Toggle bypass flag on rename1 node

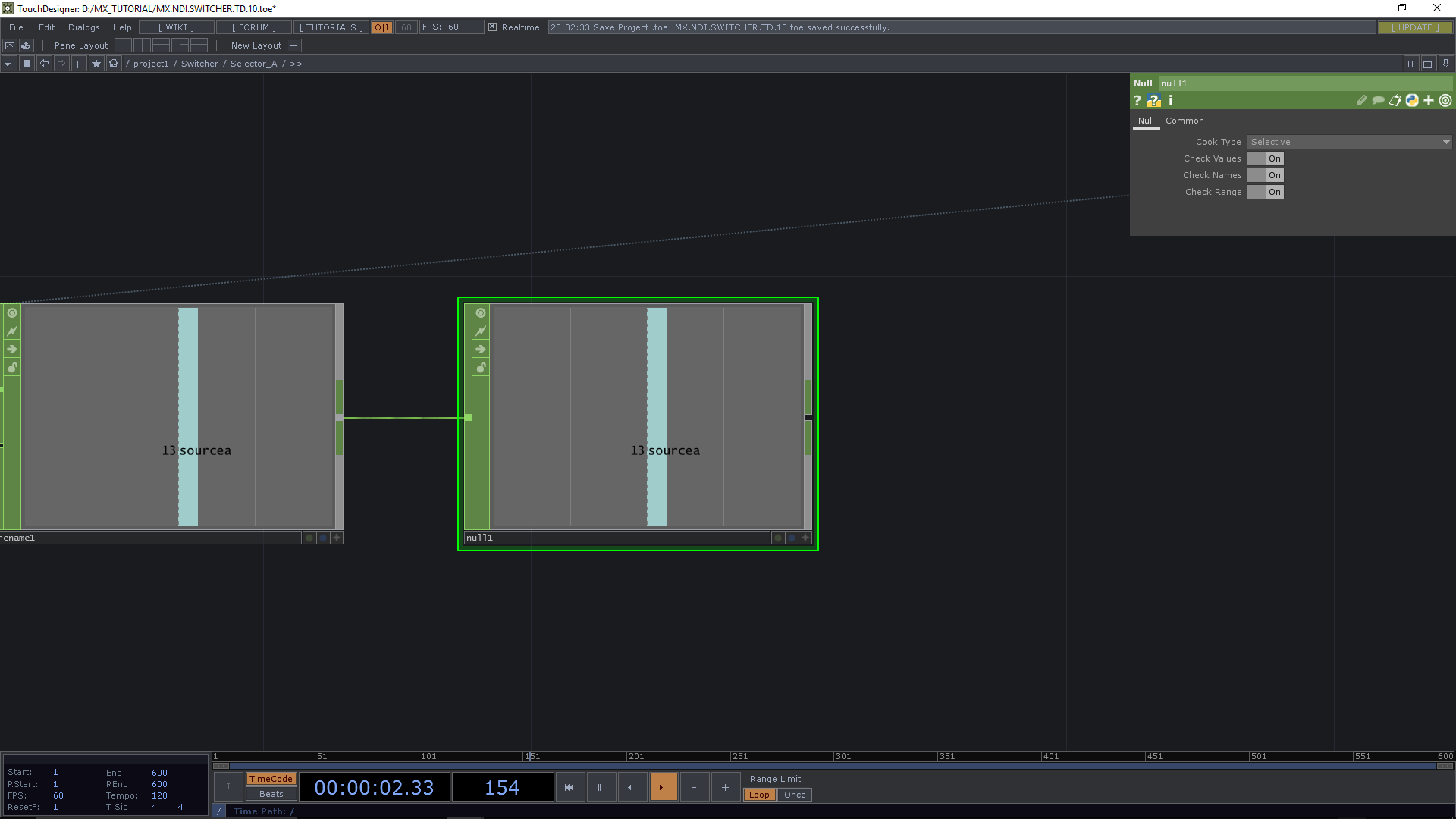[12, 331]
